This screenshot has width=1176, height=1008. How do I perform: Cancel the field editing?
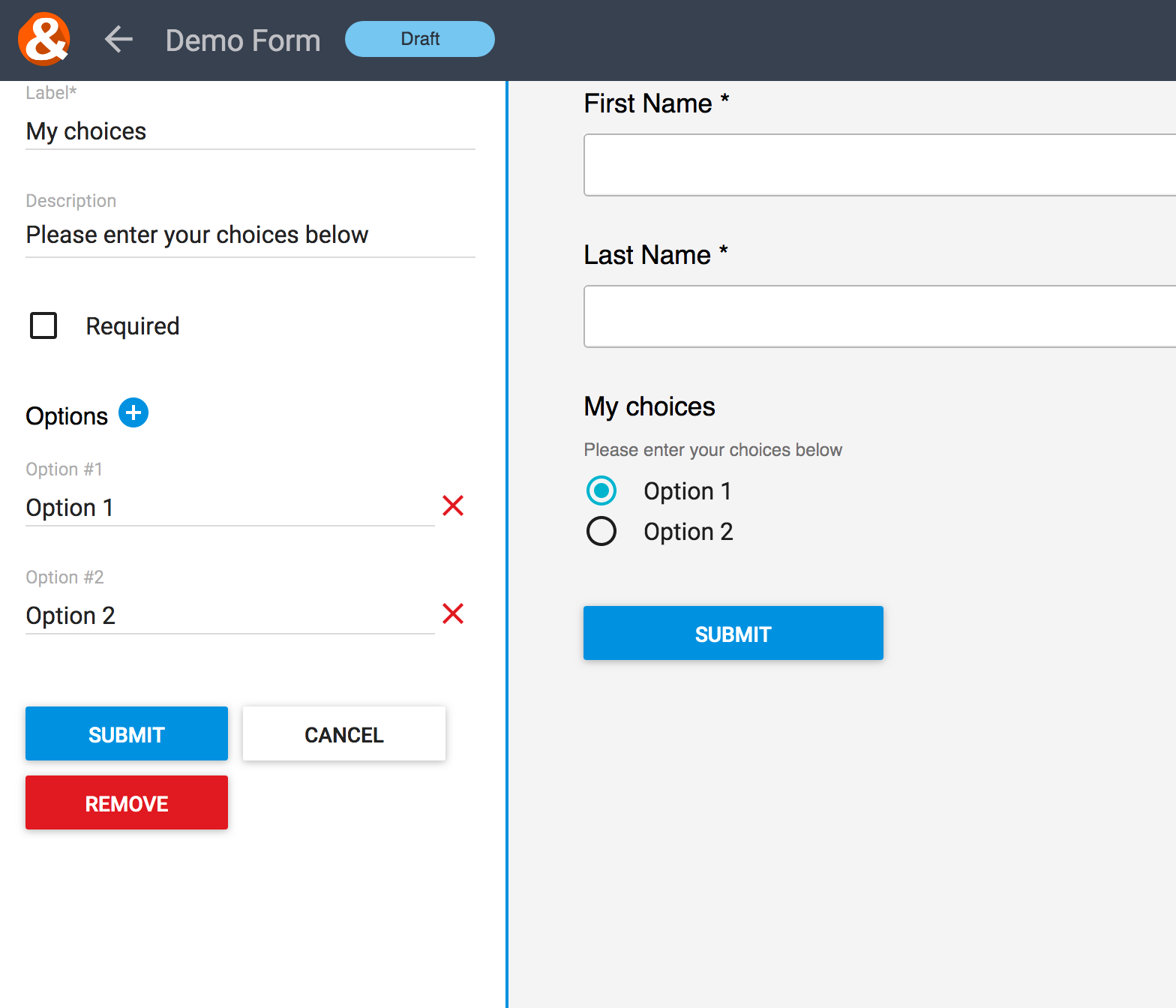tap(344, 733)
